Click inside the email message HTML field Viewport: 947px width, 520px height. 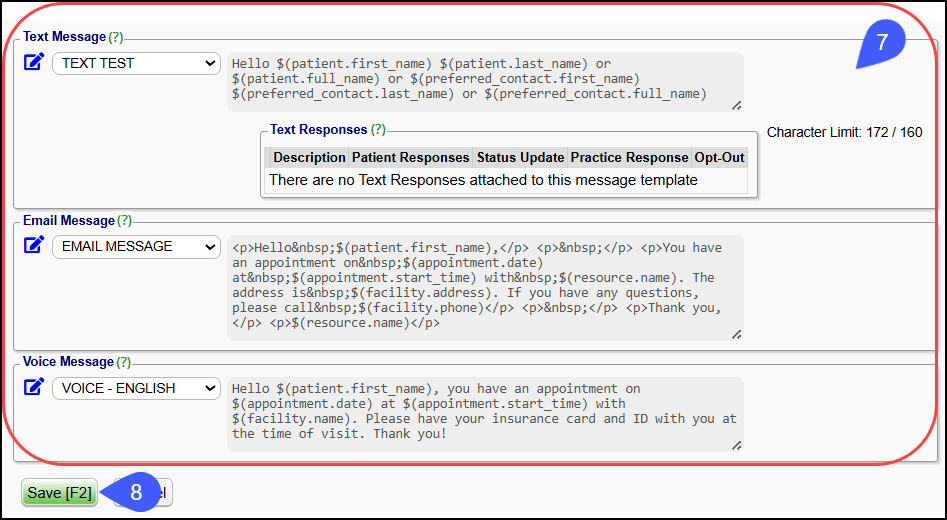tap(485, 285)
